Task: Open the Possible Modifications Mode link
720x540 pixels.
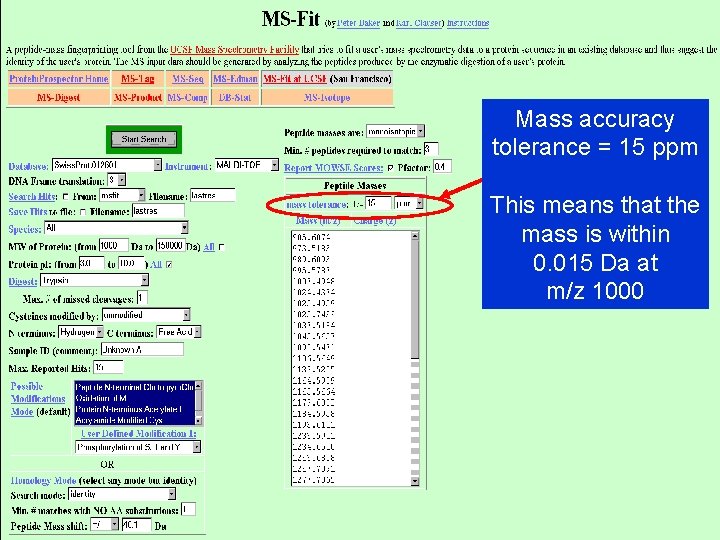Action: point(38,399)
